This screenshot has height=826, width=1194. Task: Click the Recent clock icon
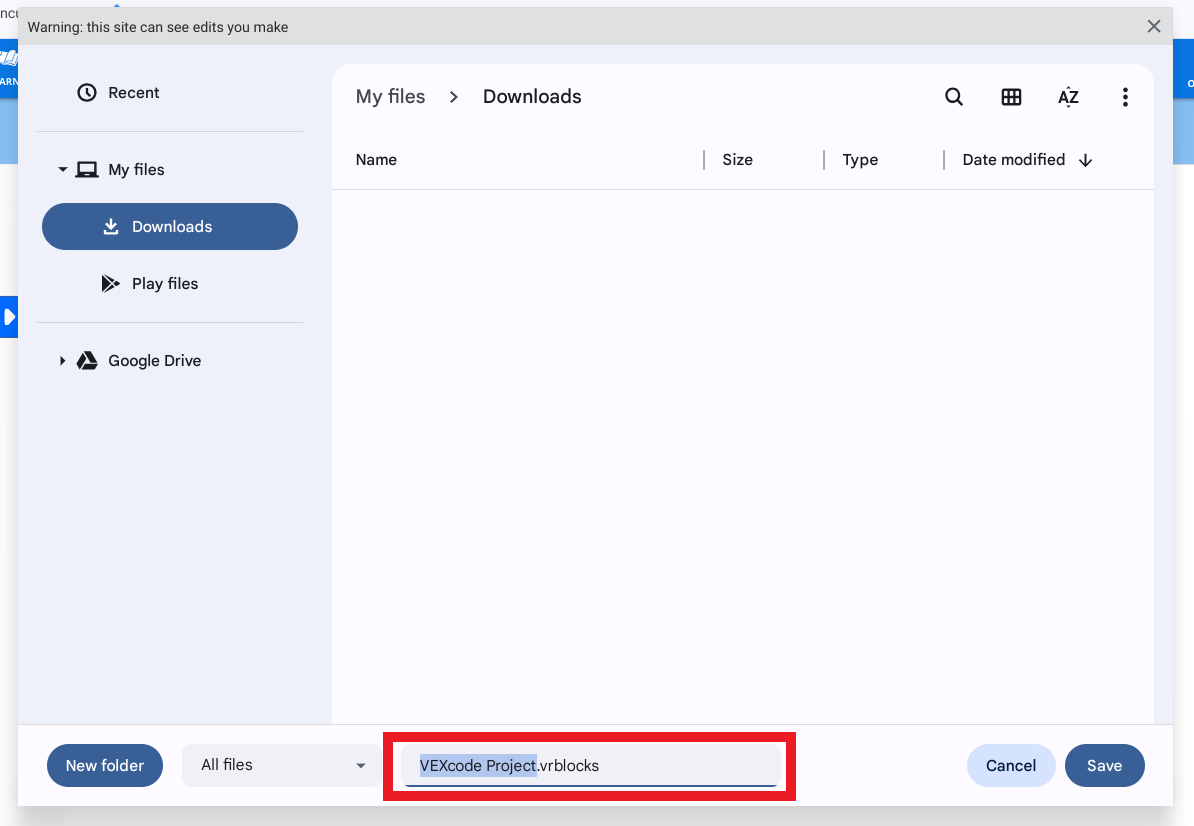(x=85, y=92)
